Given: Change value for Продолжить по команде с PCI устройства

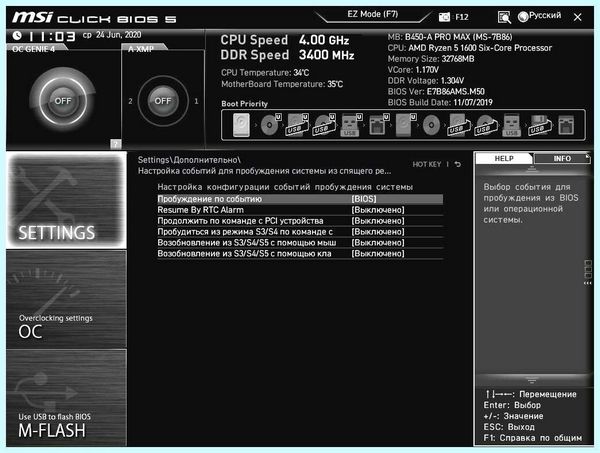Looking at the screenshot, I should tap(378, 221).
